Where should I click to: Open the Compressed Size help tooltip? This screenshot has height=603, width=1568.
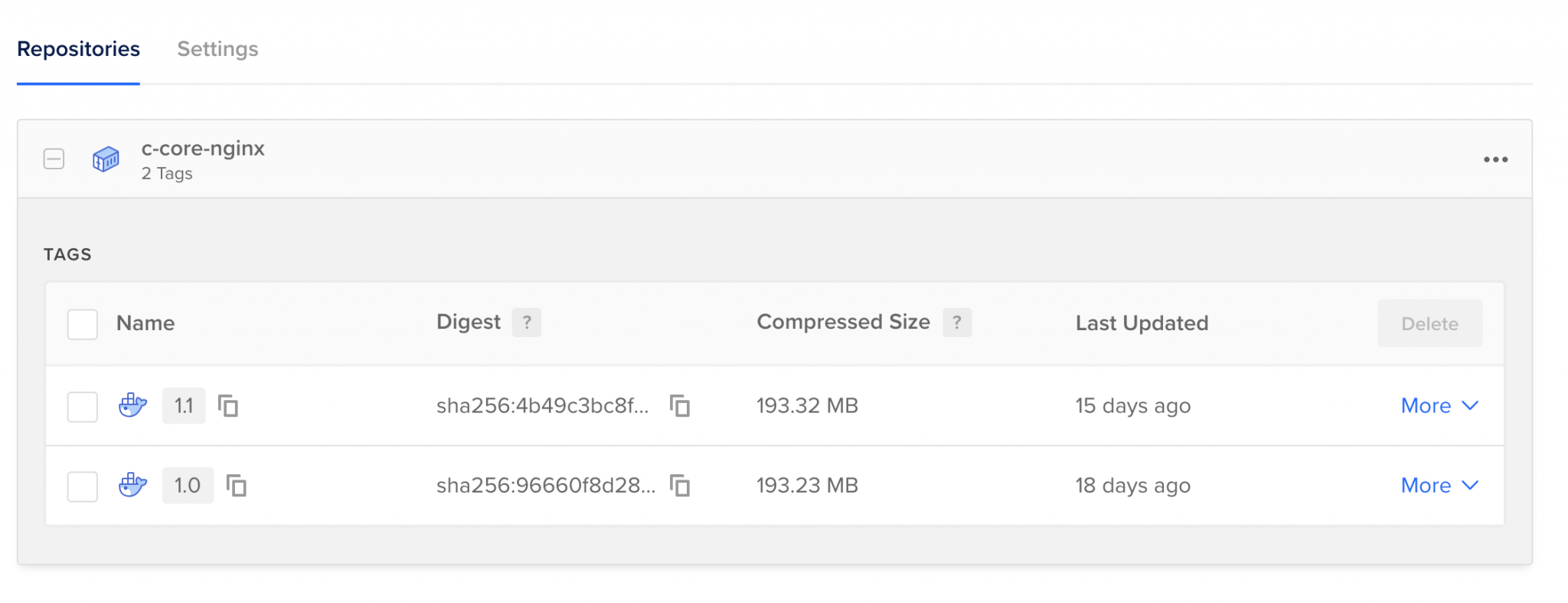tap(957, 323)
